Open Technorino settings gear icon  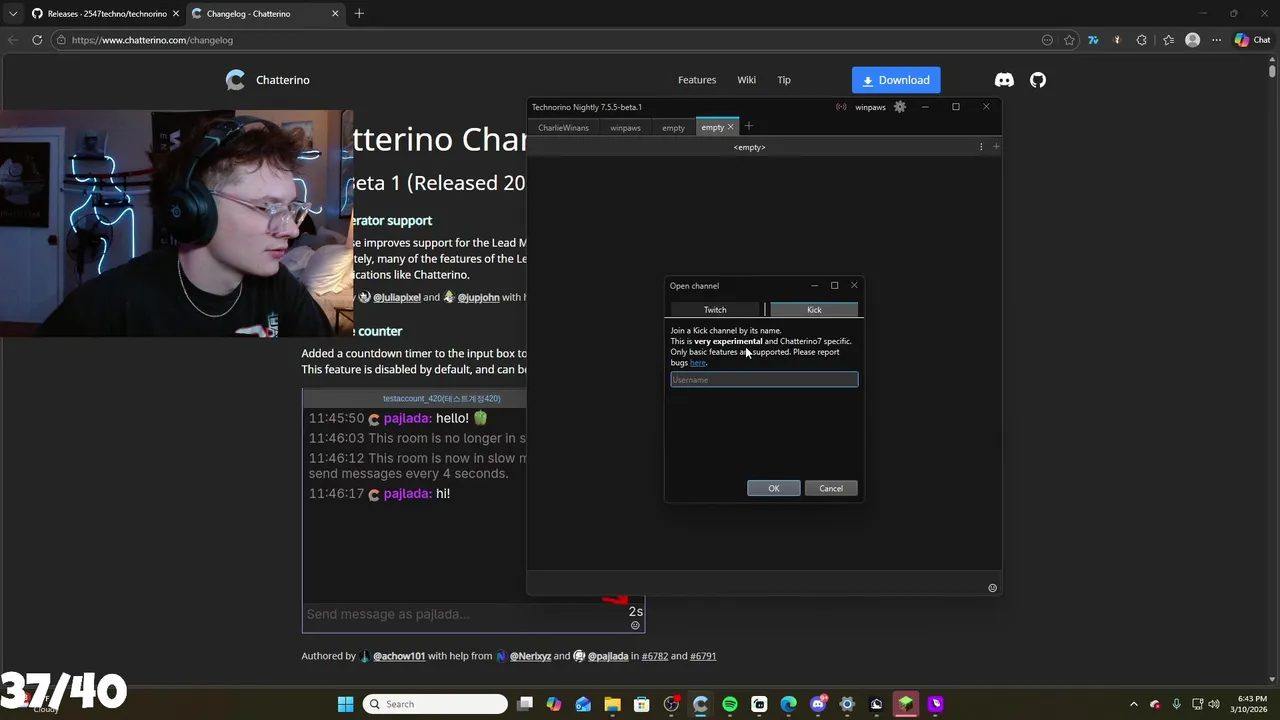point(900,107)
